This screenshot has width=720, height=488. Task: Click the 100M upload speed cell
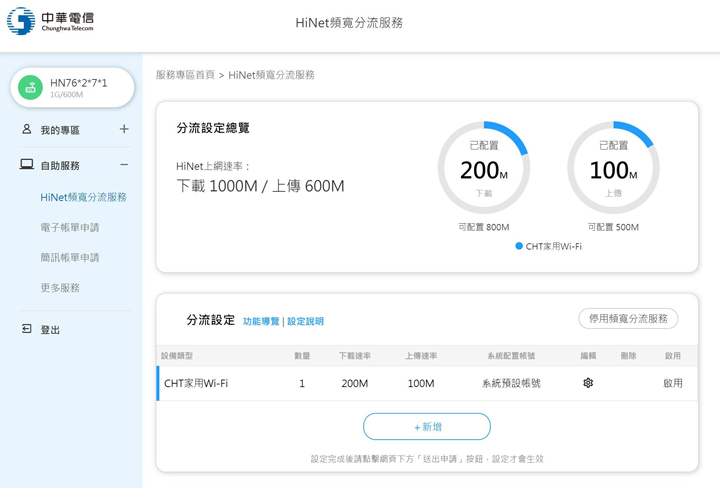pyautogui.click(x=421, y=383)
